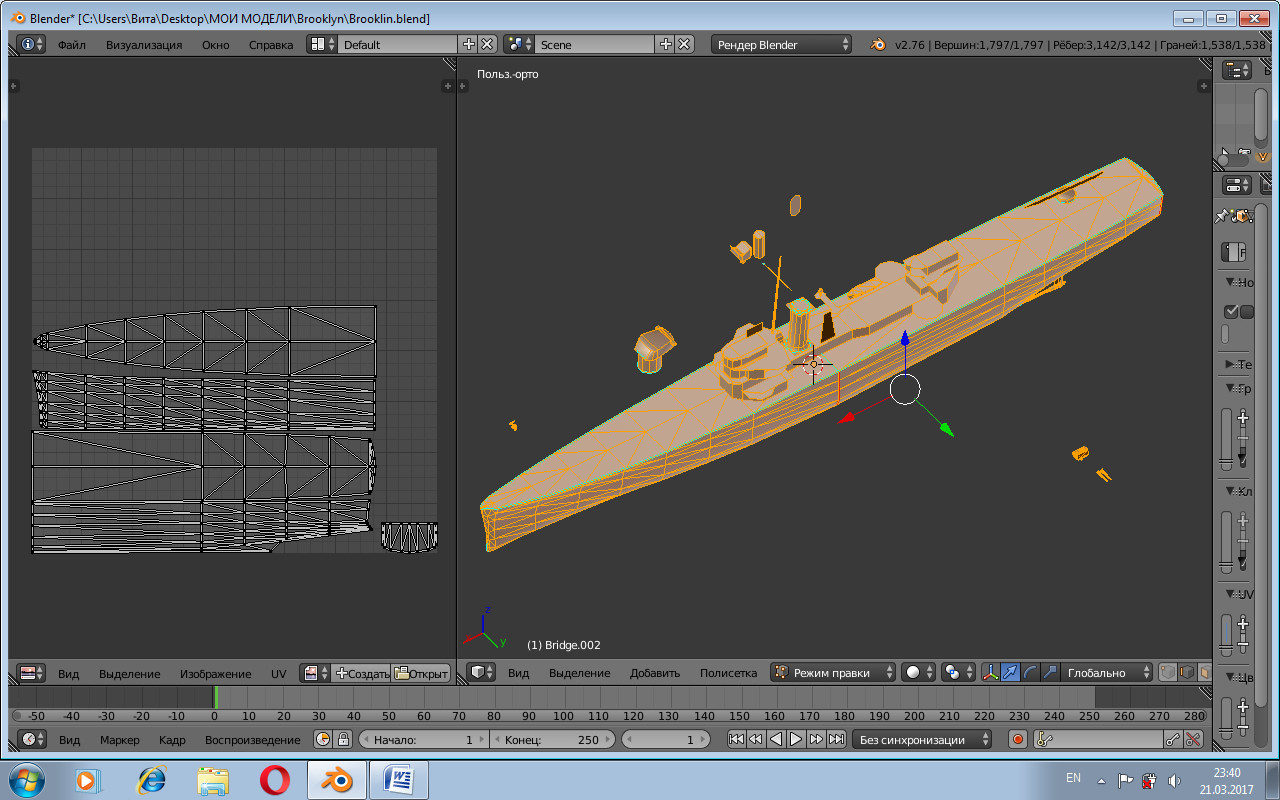Delete the Default screen layout
Image resolution: width=1280 pixels, height=800 pixels.
487,44
